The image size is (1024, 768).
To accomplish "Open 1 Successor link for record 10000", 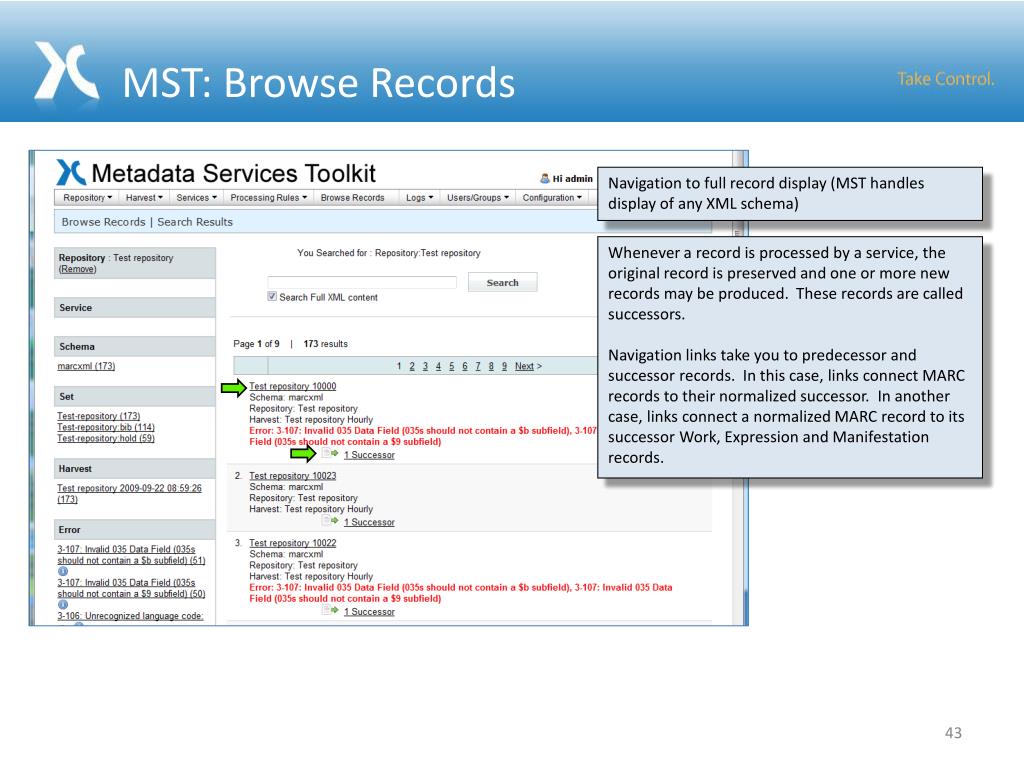I will pos(369,455).
